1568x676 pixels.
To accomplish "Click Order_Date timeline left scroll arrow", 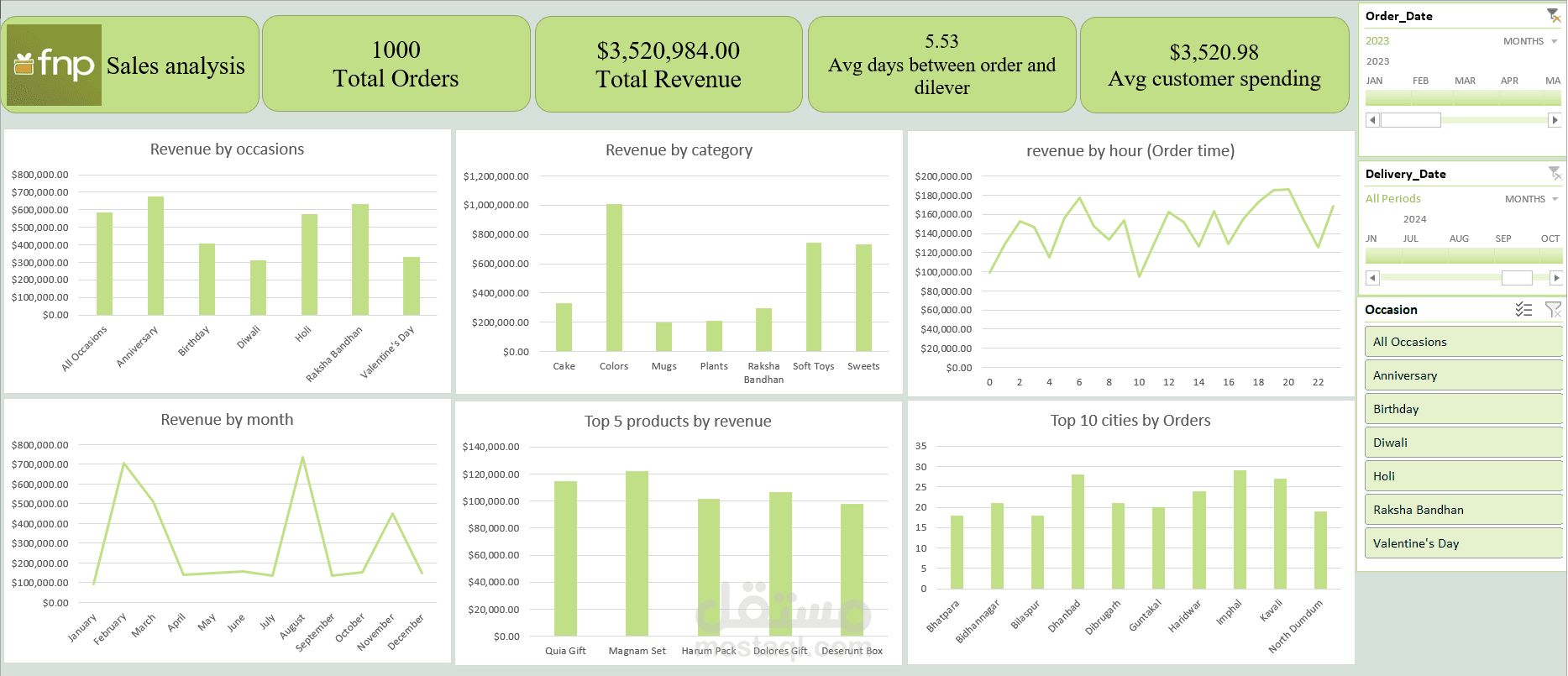I will 1372,120.
